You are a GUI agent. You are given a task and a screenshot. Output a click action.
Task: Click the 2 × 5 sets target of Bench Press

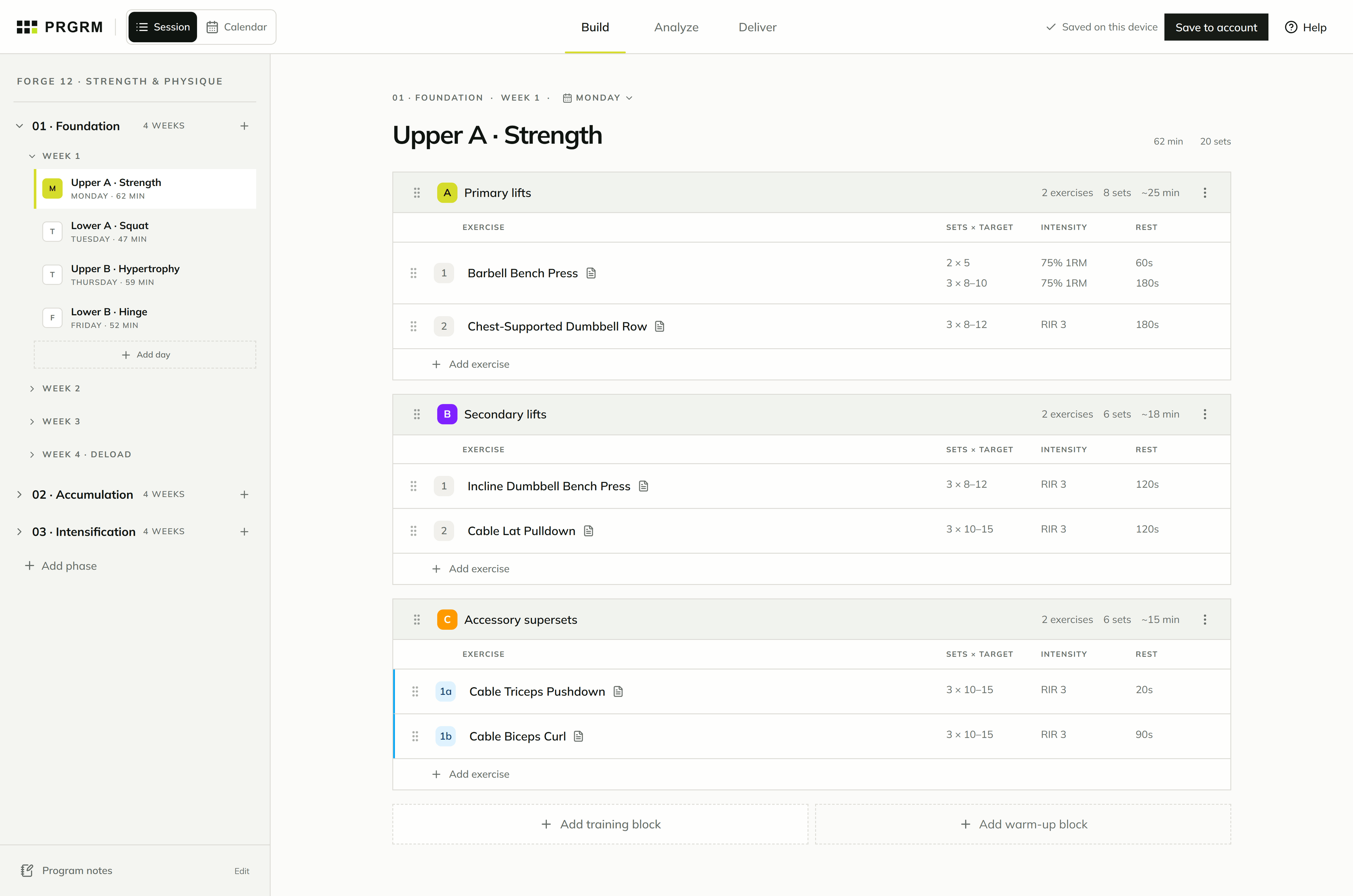pyautogui.click(x=958, y=263)
